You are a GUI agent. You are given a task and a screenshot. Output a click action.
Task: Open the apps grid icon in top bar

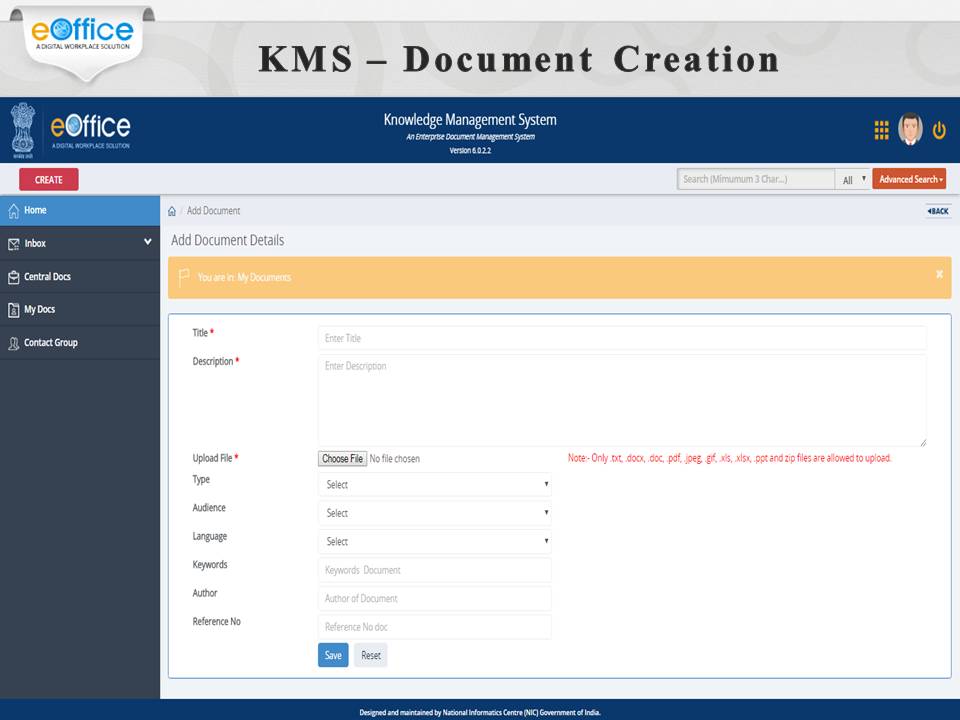(880, 130)
